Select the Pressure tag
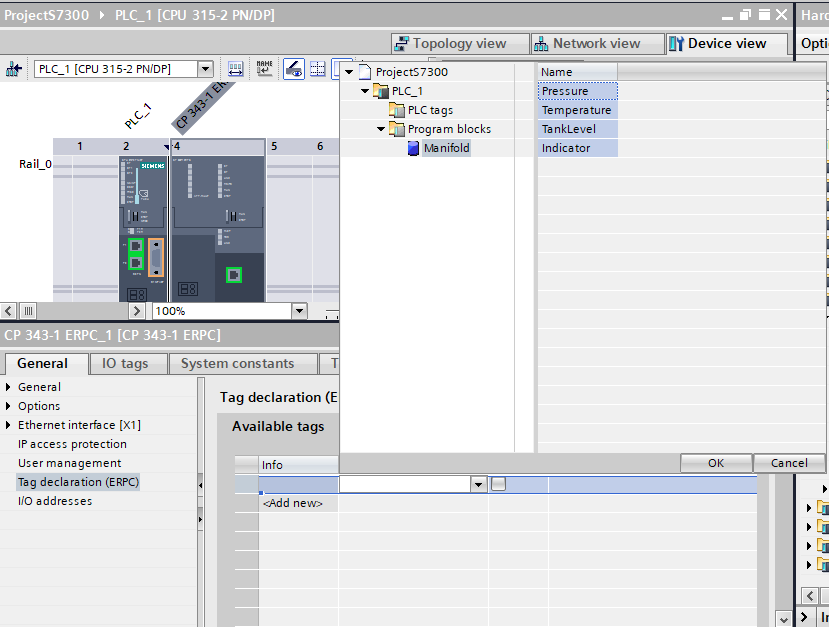The height and width of the screenshot is (627, 829). [578, 91]
